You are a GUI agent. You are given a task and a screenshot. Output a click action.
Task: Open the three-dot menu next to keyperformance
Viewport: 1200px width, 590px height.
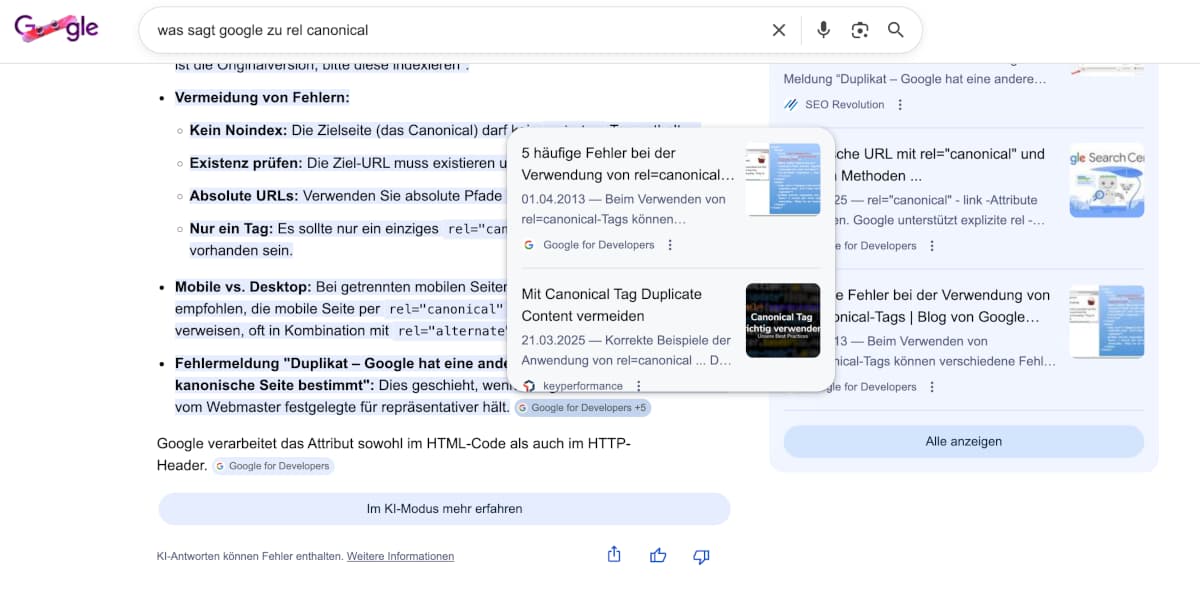coord(638,385)
